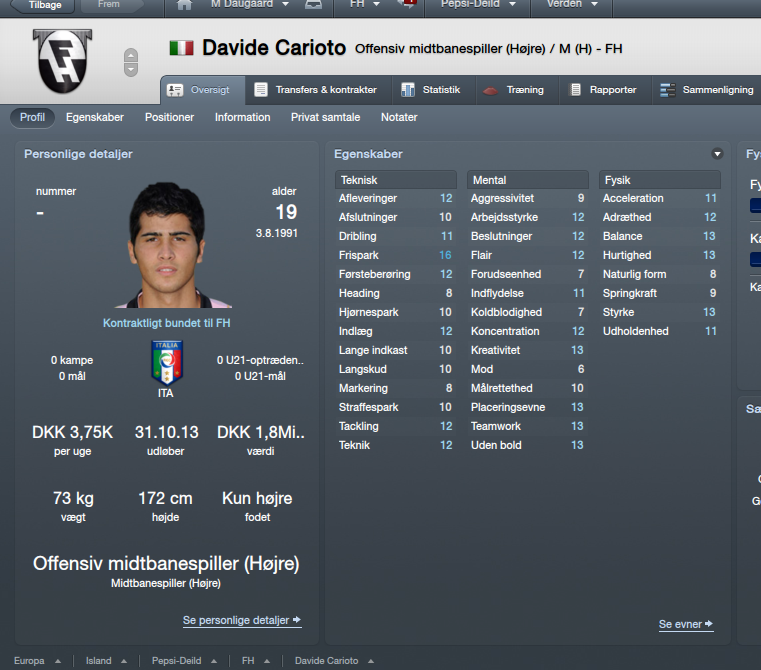Image resolution: width=761 pixels, height=670 pixels.
Task: Click Davide Carioto's player photo
Action: click(x=168, y=245)
